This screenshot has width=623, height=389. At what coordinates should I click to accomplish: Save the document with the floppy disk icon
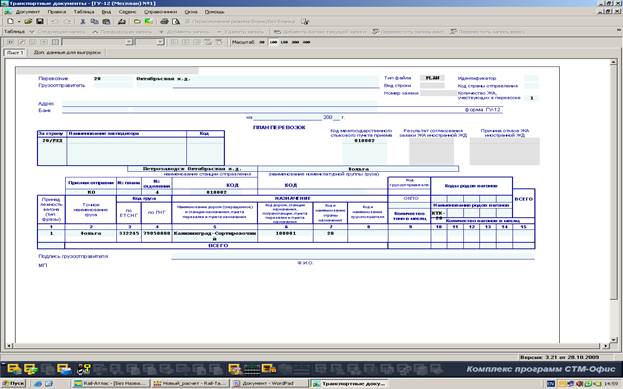point(40,21)
